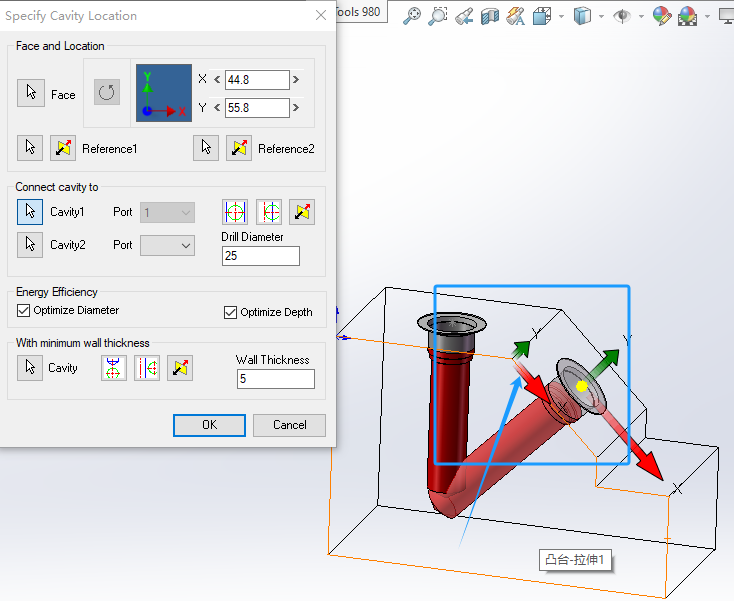This screenshot has height=601, width=734.
Task: Click the X field showing 44.8
Action: pos(257,80)
